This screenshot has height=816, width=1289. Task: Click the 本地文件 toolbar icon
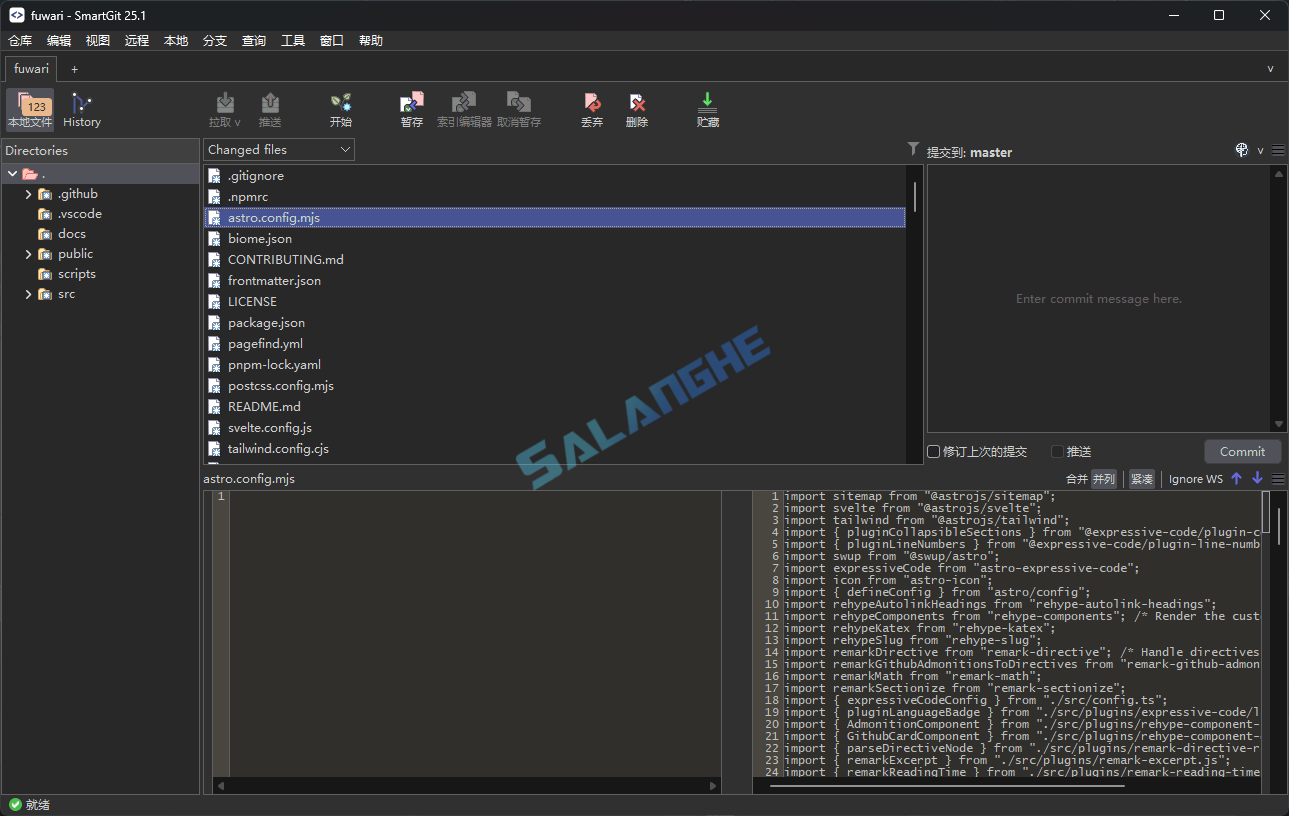(30, 110)
